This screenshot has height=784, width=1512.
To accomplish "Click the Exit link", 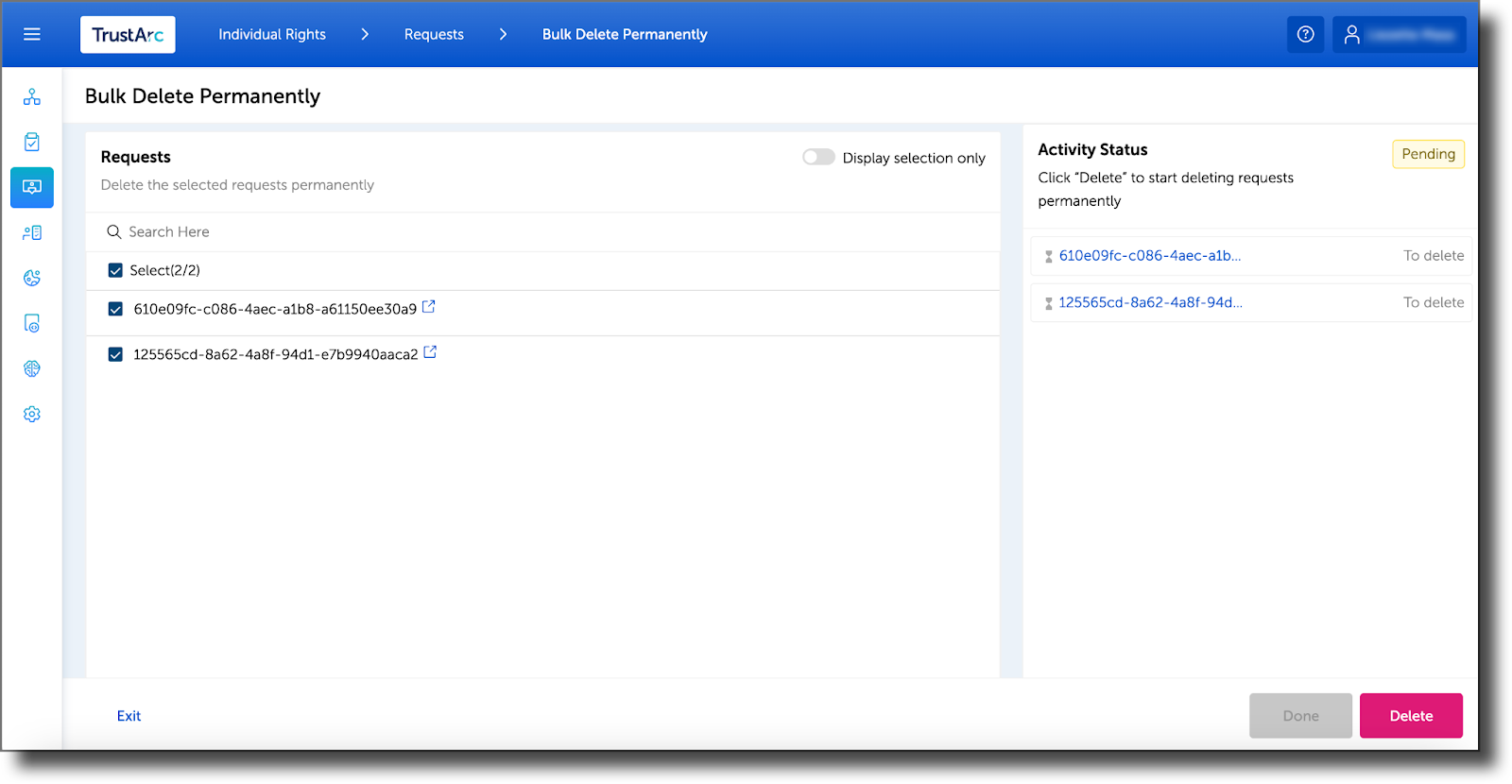I will point(129,716).
